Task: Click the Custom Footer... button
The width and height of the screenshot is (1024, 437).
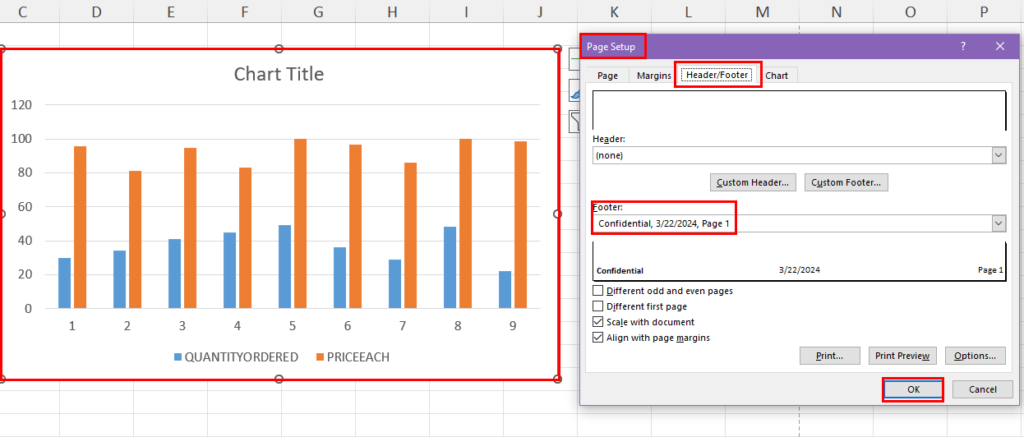Action: pos(846,183)
